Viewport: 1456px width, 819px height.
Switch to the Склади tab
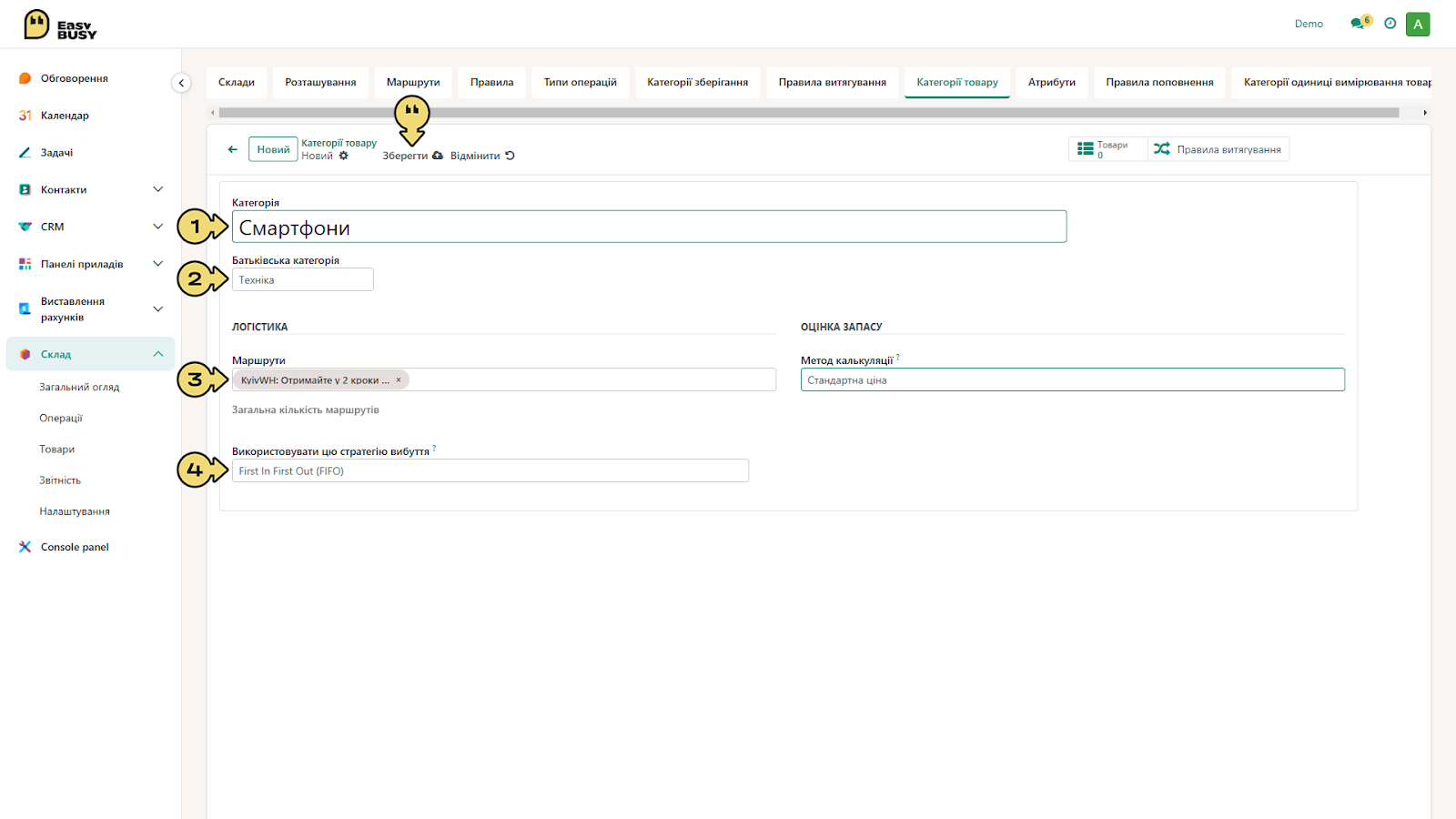tap(237, 82)
